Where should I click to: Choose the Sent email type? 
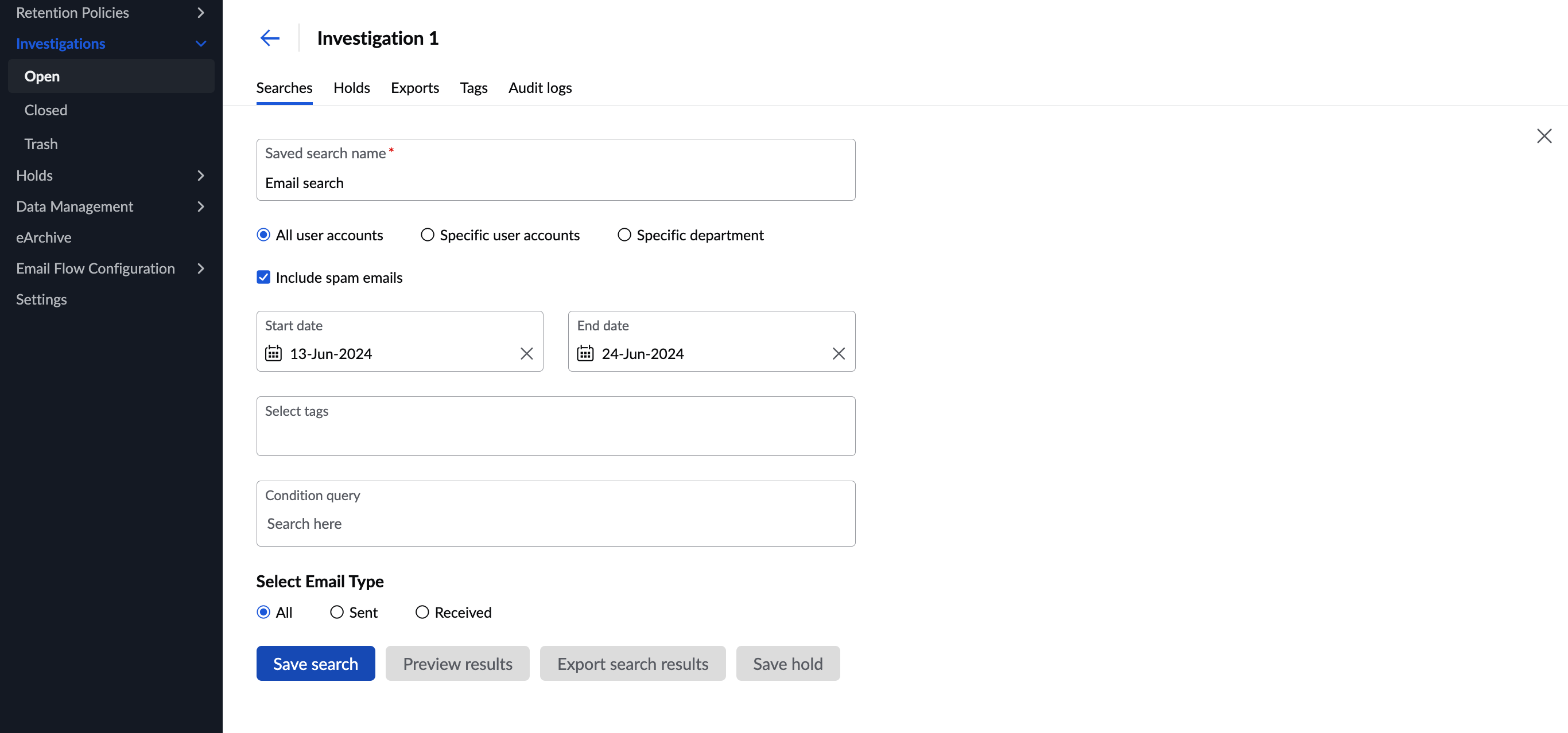coord(336,612)
